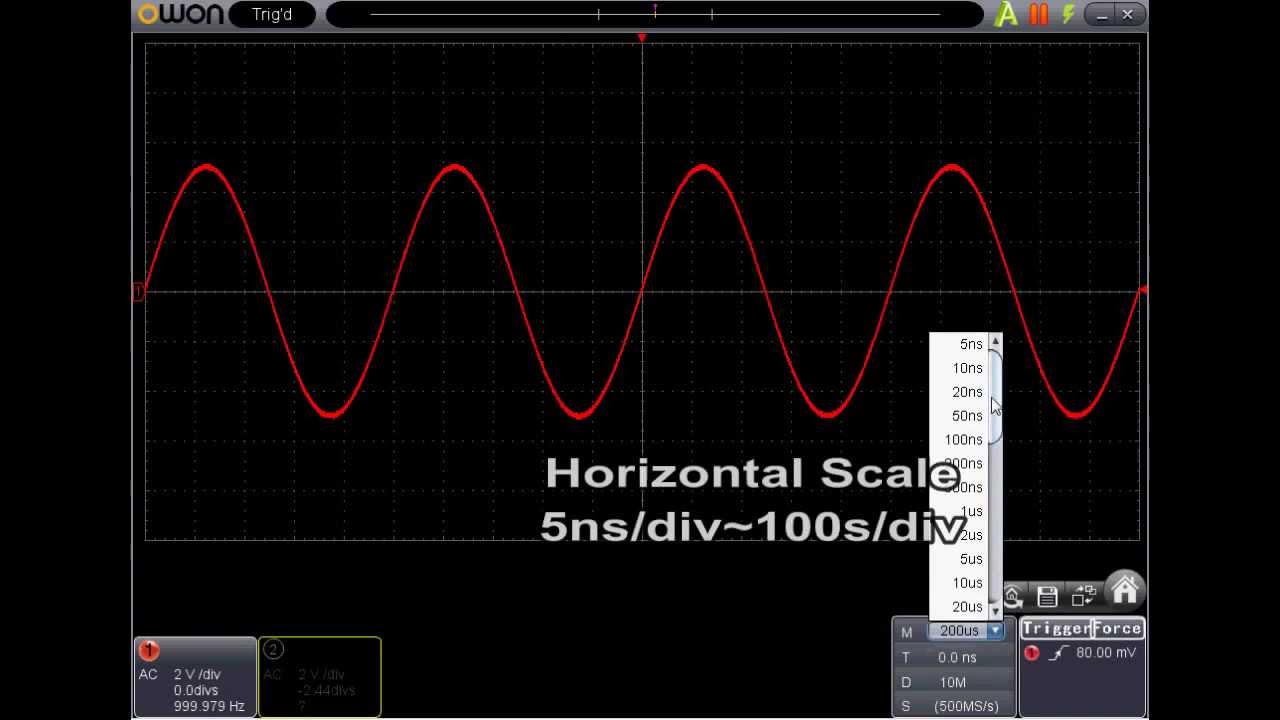
Task: Click the 80.00 mV trigger level value
Action: click(x=1106, y=653)
